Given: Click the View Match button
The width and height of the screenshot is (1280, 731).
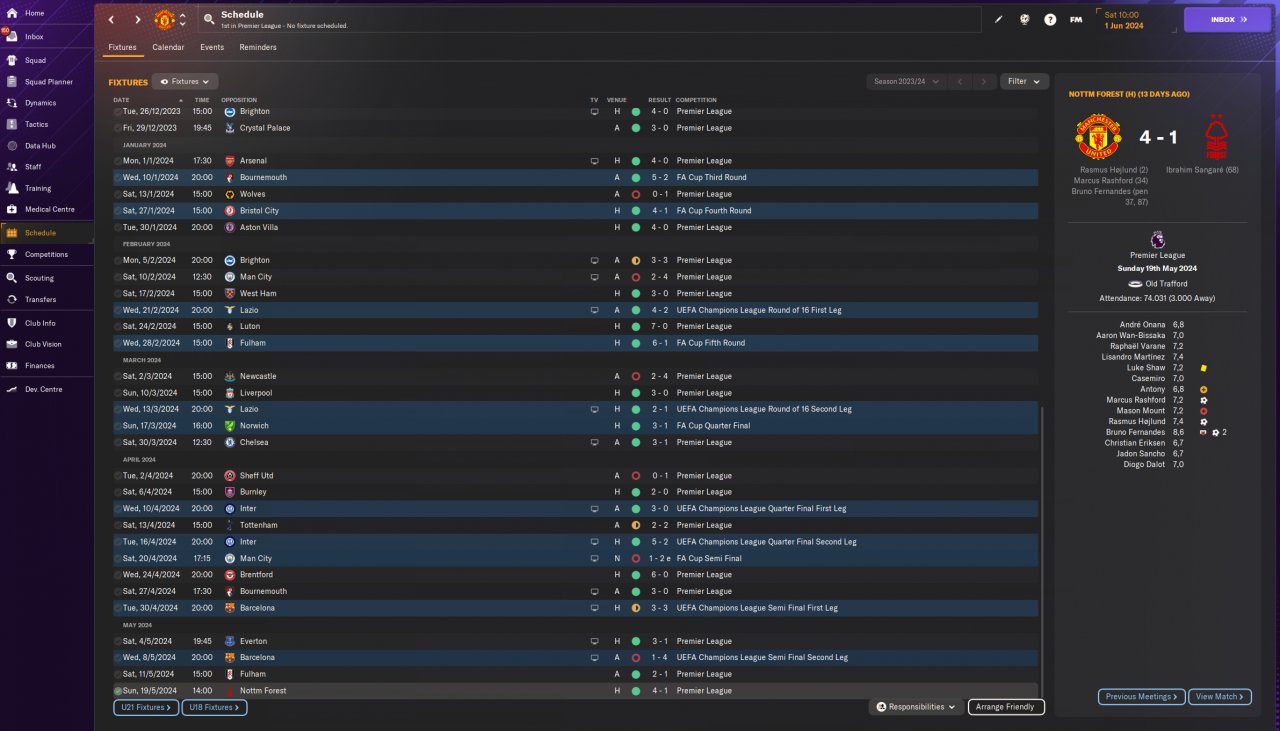Looking at the screenshot, I should pyautogui.click(x=1221, y=697).
